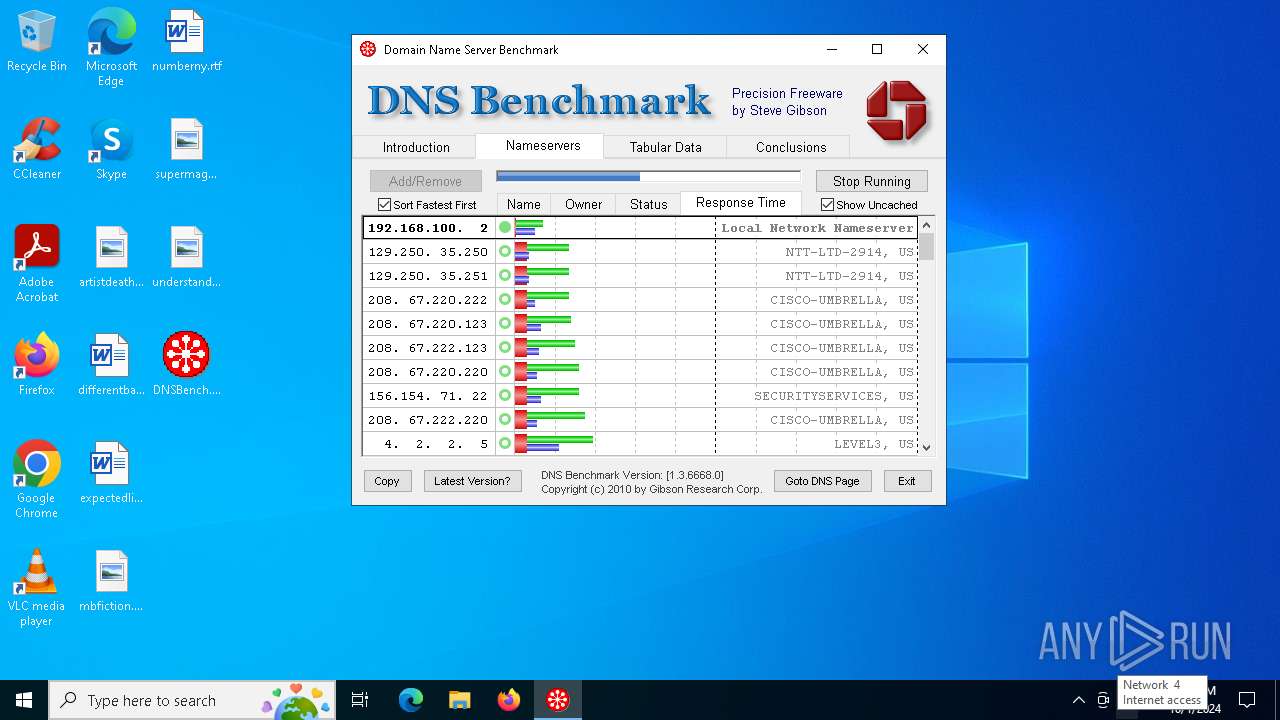Click the taskbar search box

pyautogui.click(x=194, y=700)
